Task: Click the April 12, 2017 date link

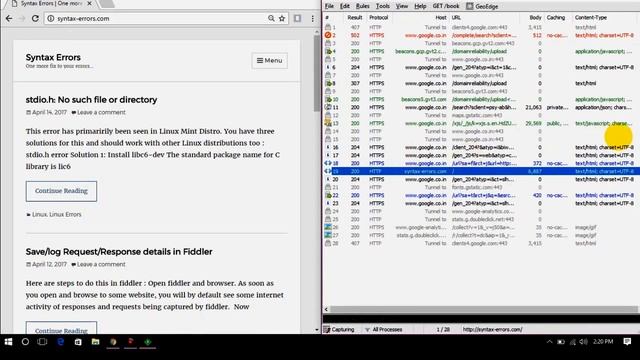Action: pyautogui.click(x=49, y=264)
